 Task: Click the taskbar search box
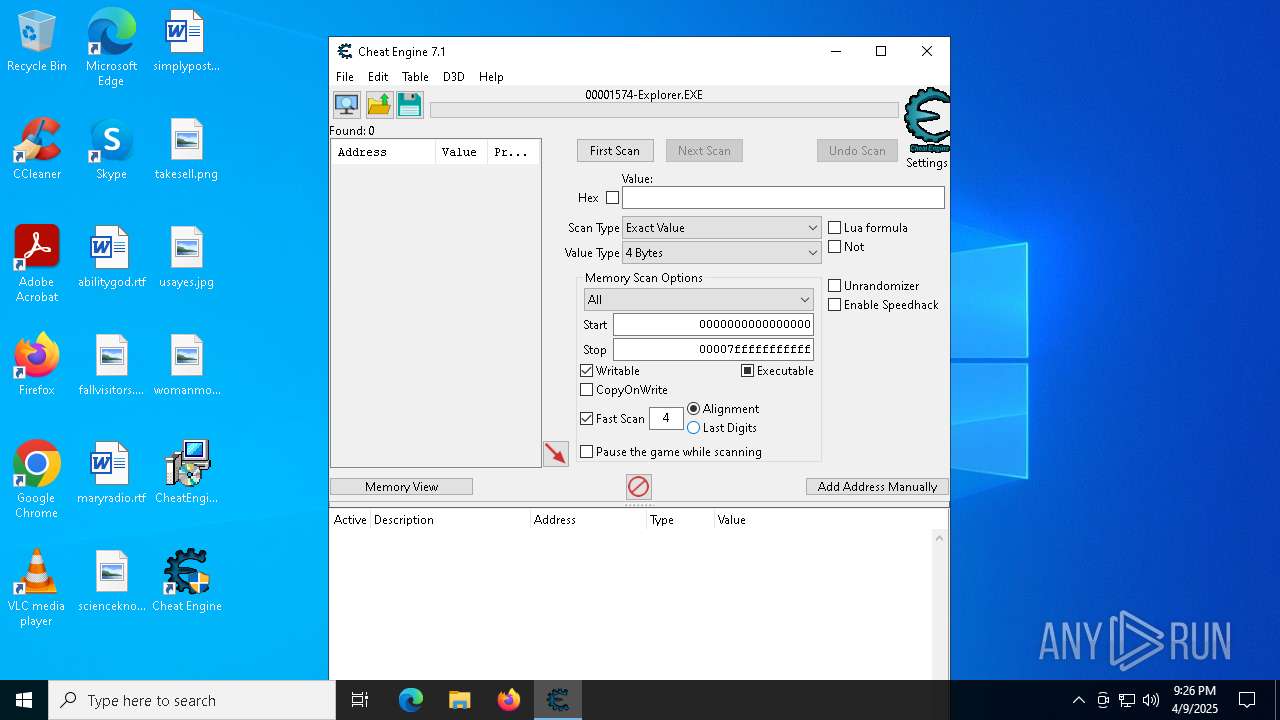192,700
